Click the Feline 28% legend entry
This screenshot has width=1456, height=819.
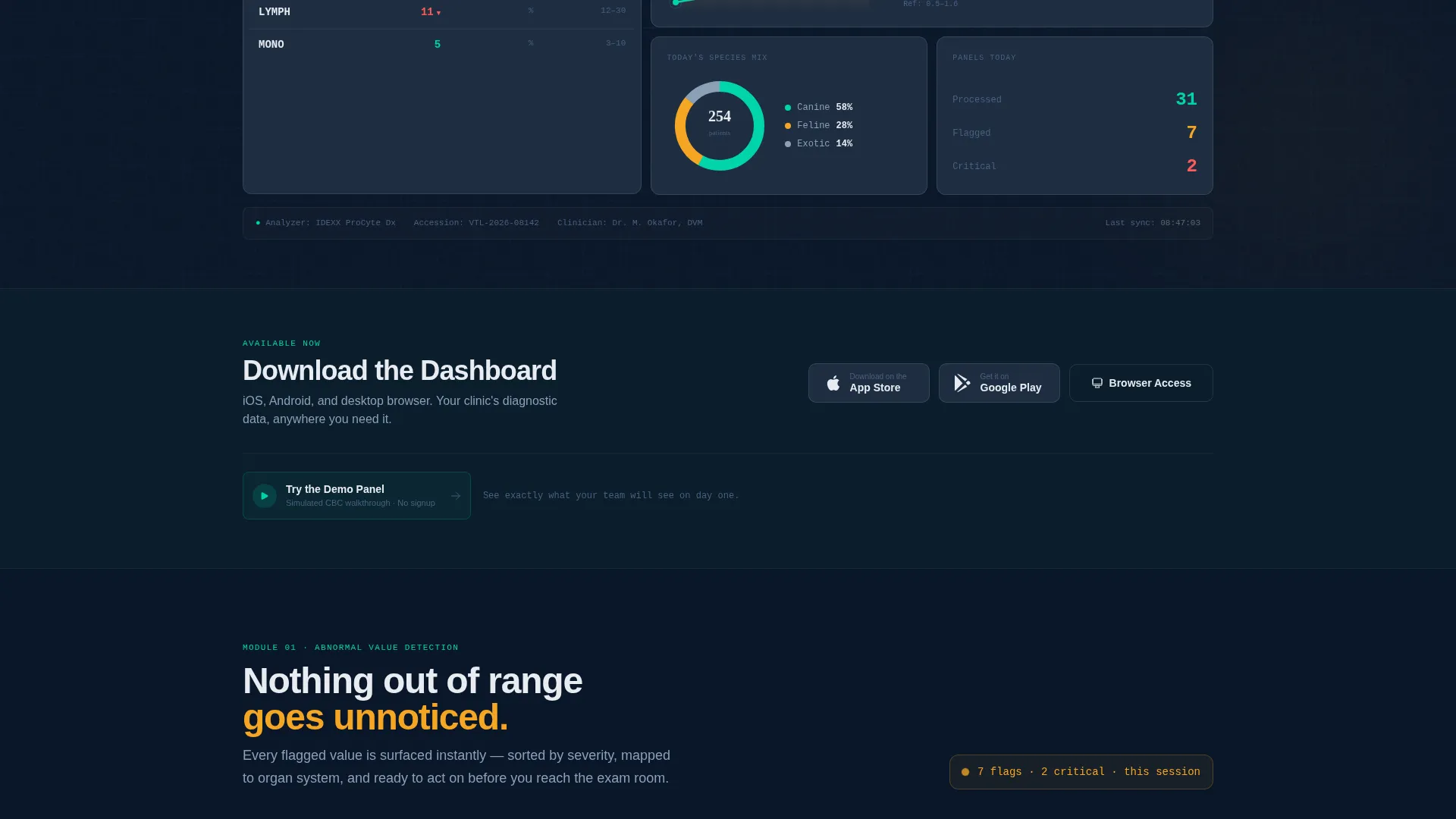[819, 126]
